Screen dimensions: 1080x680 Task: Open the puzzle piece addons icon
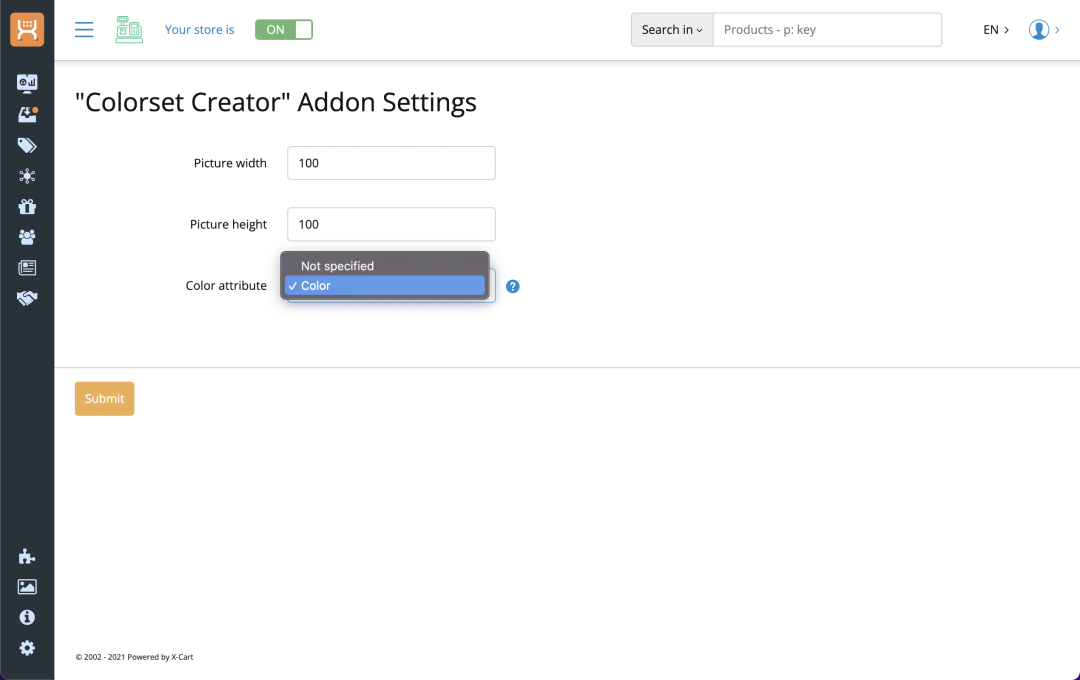pos(27,557)
